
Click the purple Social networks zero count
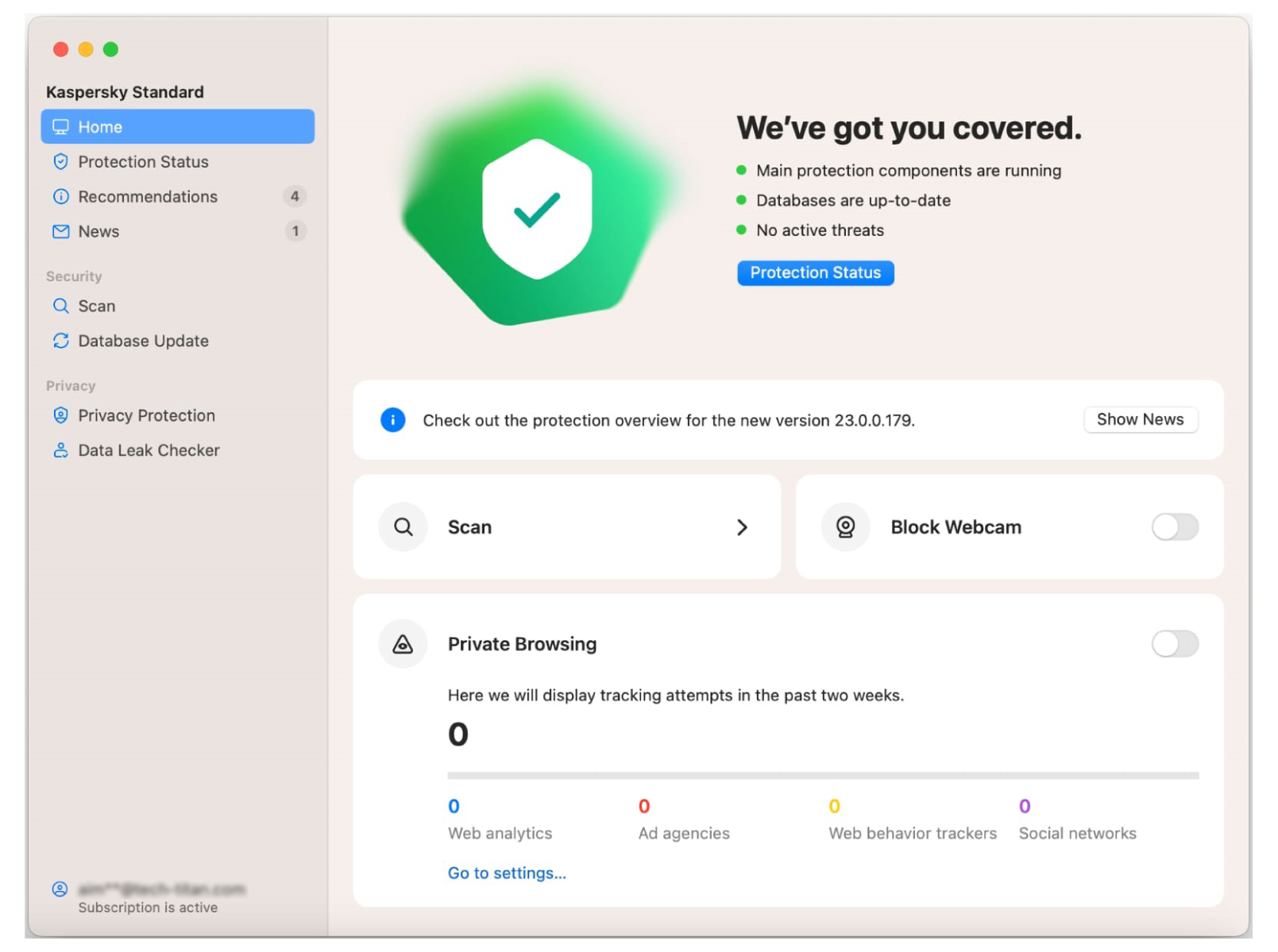[x=1025, y=806]
